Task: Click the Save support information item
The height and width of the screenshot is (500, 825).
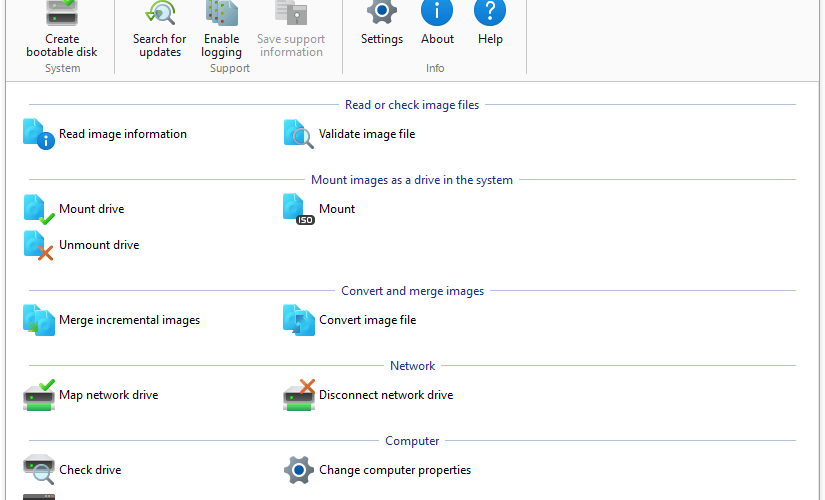Action: [x=291, y=30]
